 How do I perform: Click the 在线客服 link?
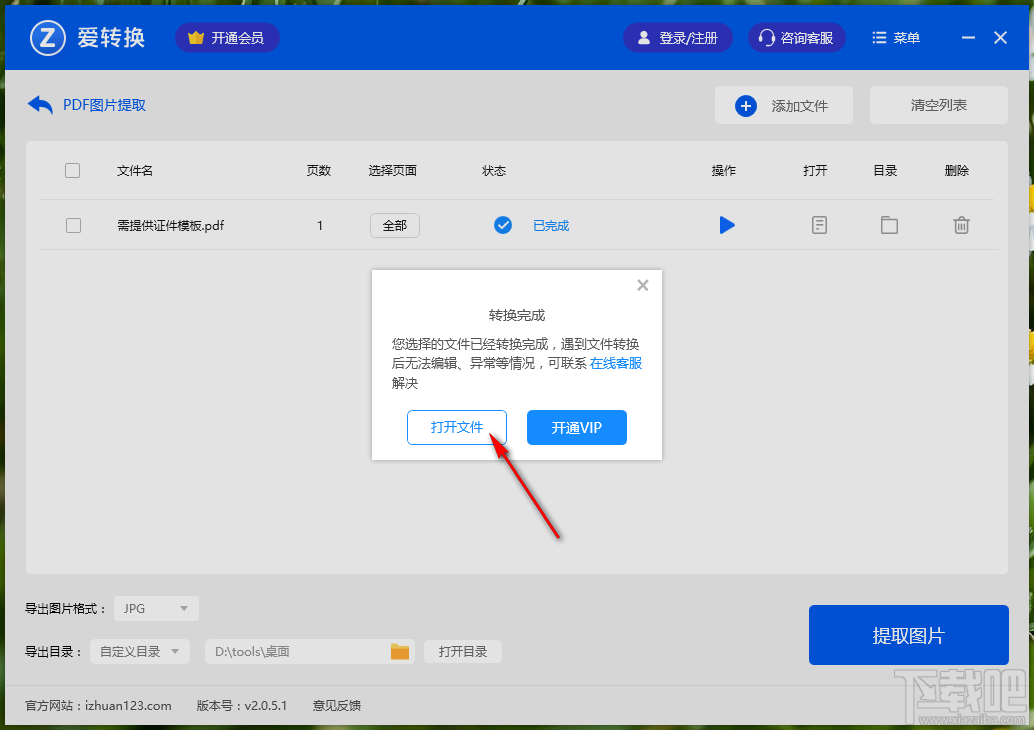tap(616, 363)
